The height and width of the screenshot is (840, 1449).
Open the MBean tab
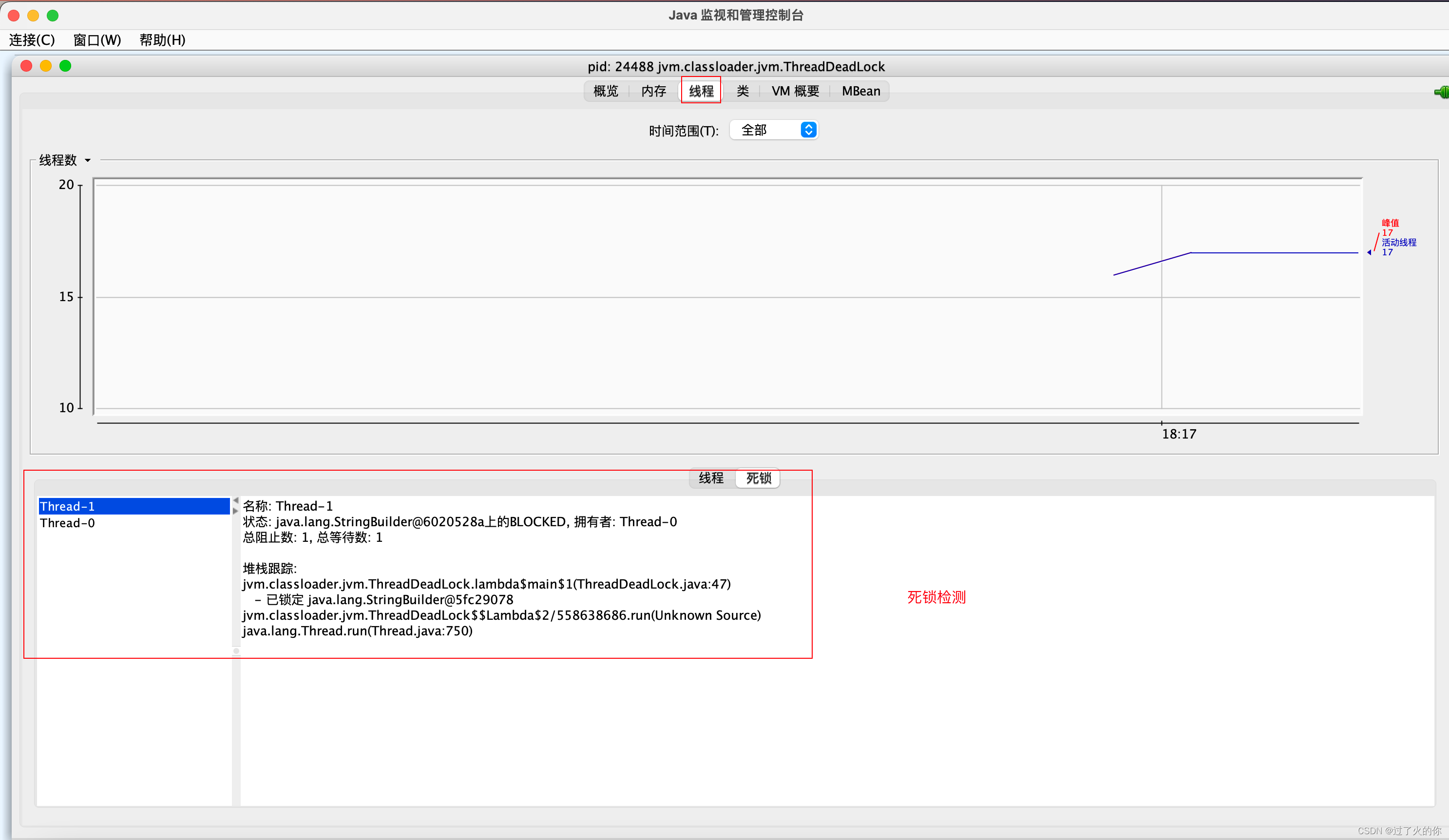click(860, 91)
